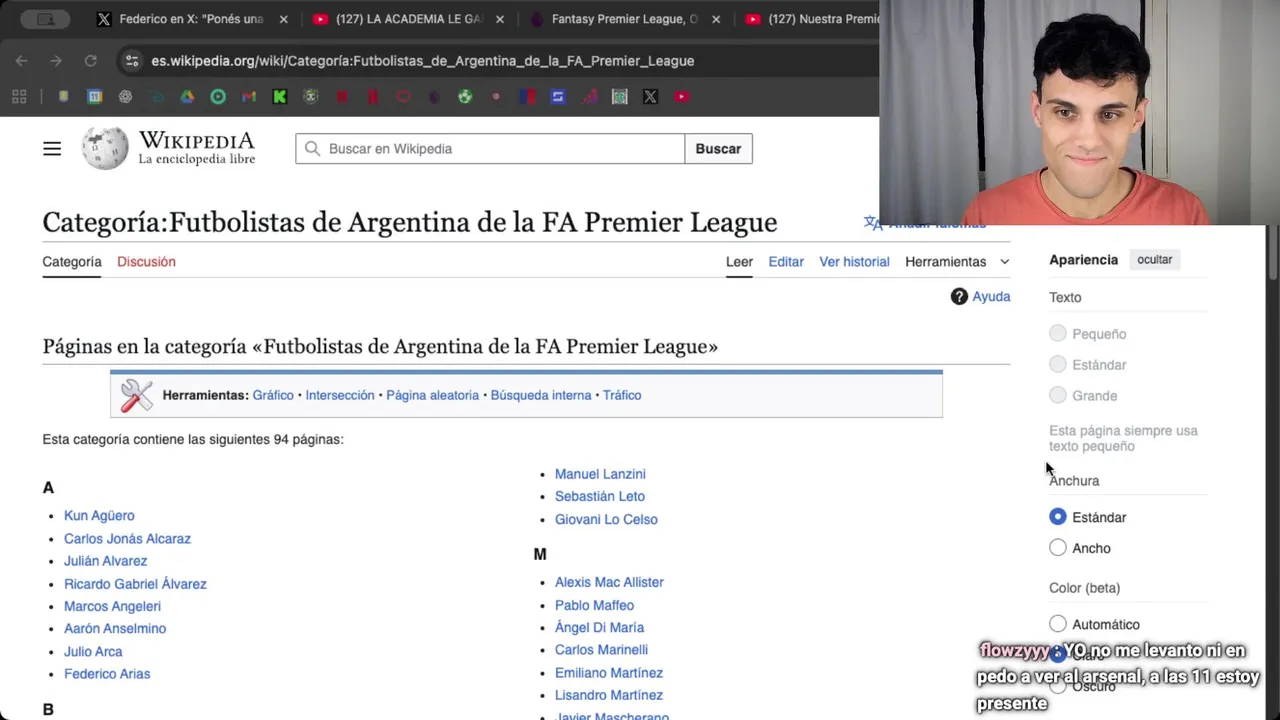Open the Julián Álvarez article link
Screen dimensions: 1280x720
[x=105, y=561]
